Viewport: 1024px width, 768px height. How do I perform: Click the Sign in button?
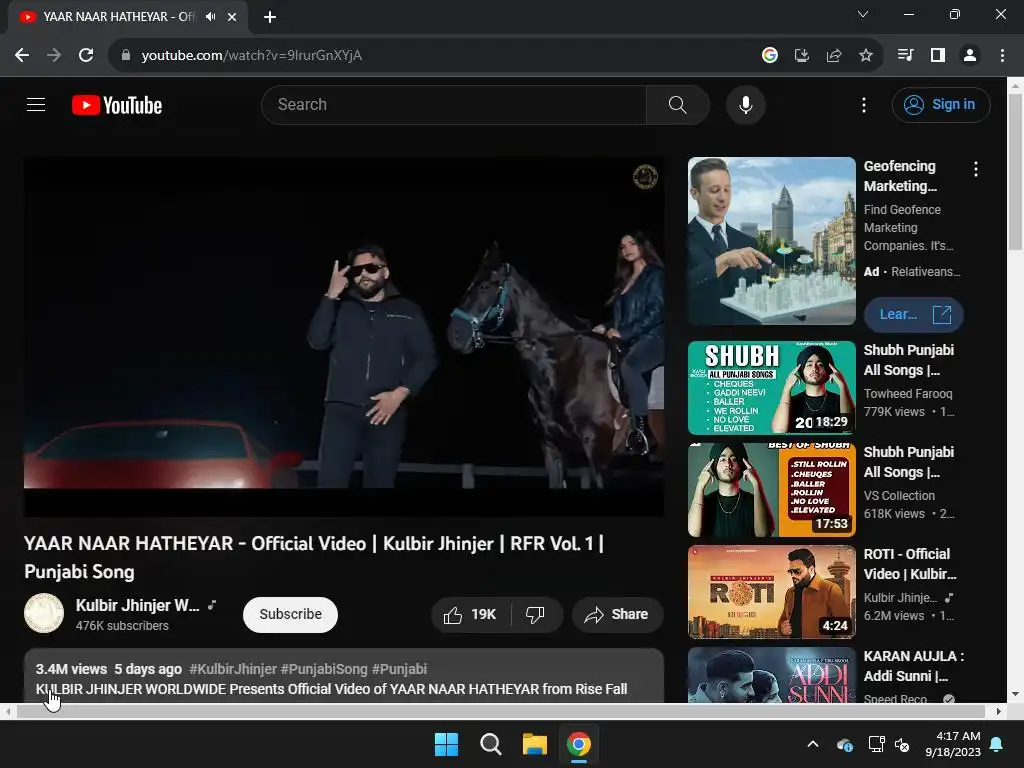(x=940, y=104)
